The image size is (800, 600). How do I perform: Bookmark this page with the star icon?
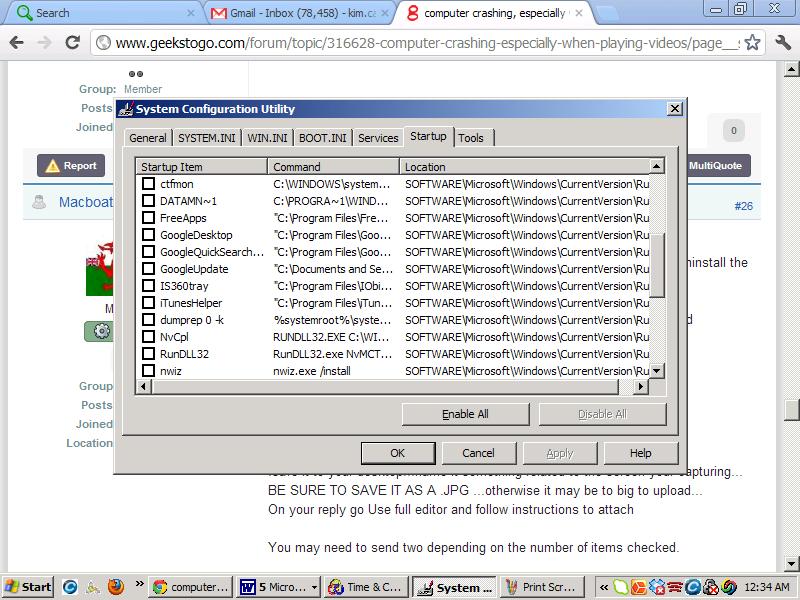pyautogui.click(x=752, y=42)
